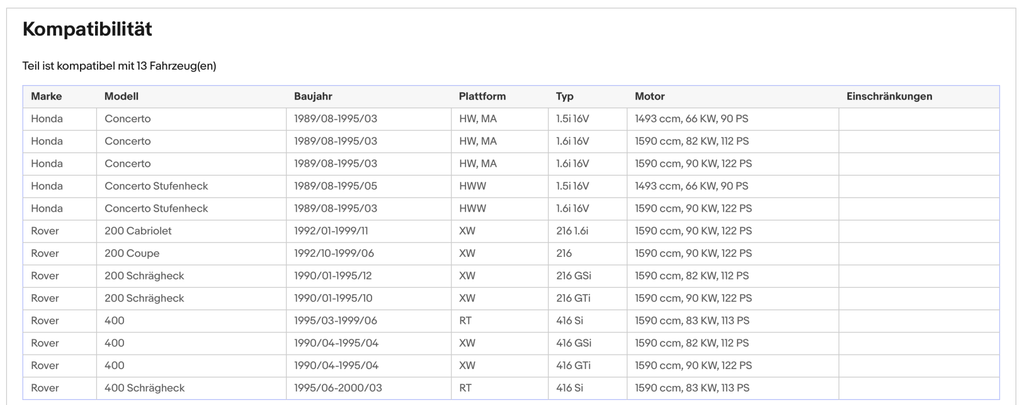Click '1.5i 16V' in the 1989/08-1995/05 row

click(572, 186)
